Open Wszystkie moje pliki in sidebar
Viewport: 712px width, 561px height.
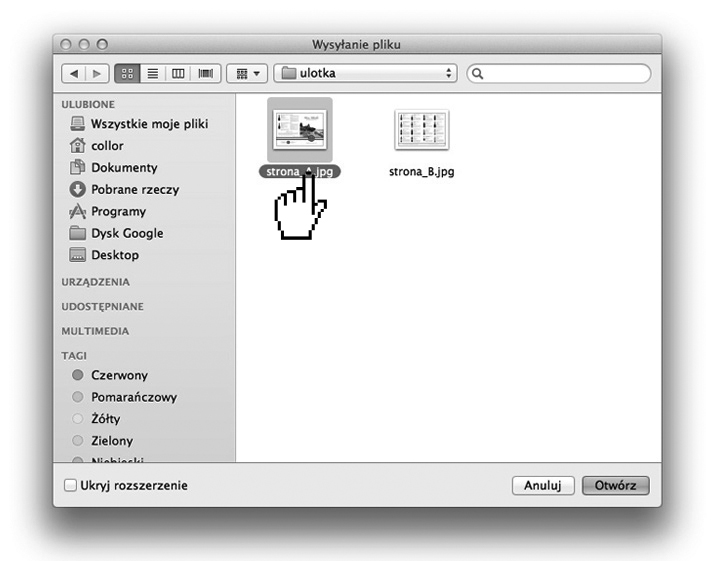point(148,124)
